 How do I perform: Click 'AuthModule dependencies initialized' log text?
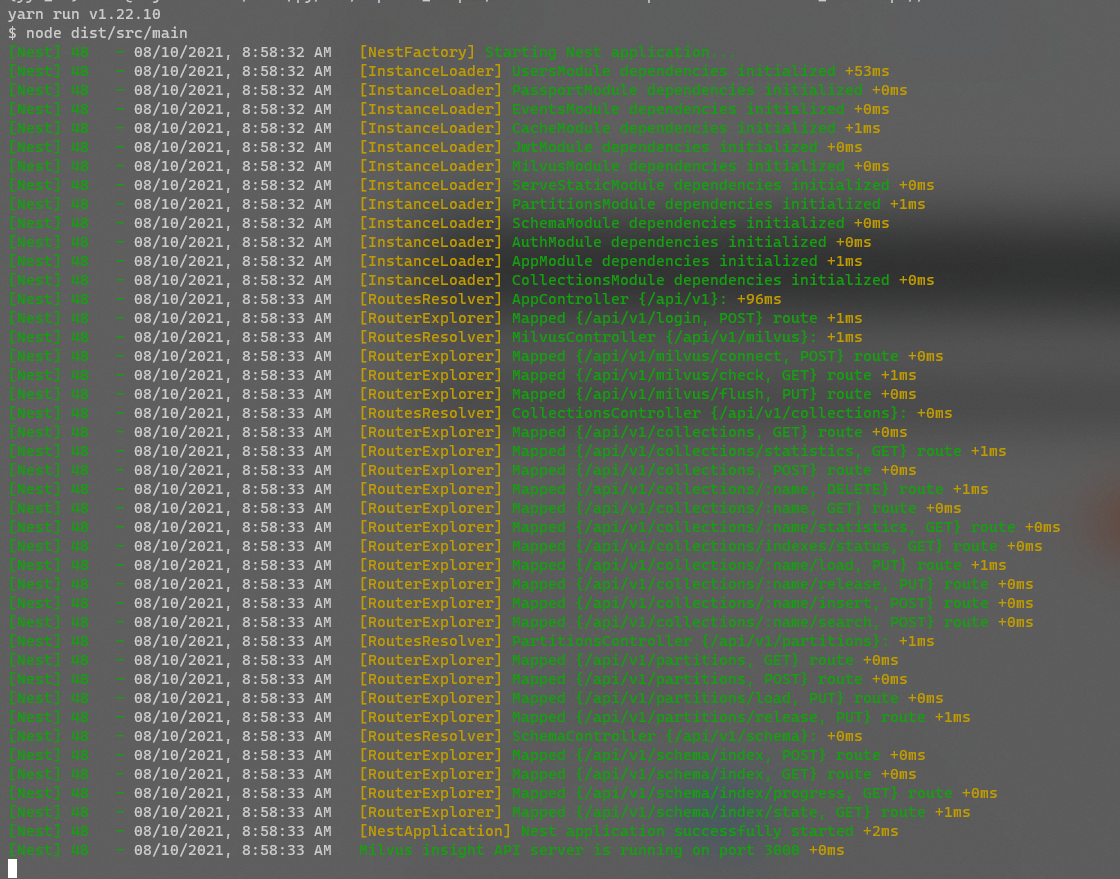(669, 242)
